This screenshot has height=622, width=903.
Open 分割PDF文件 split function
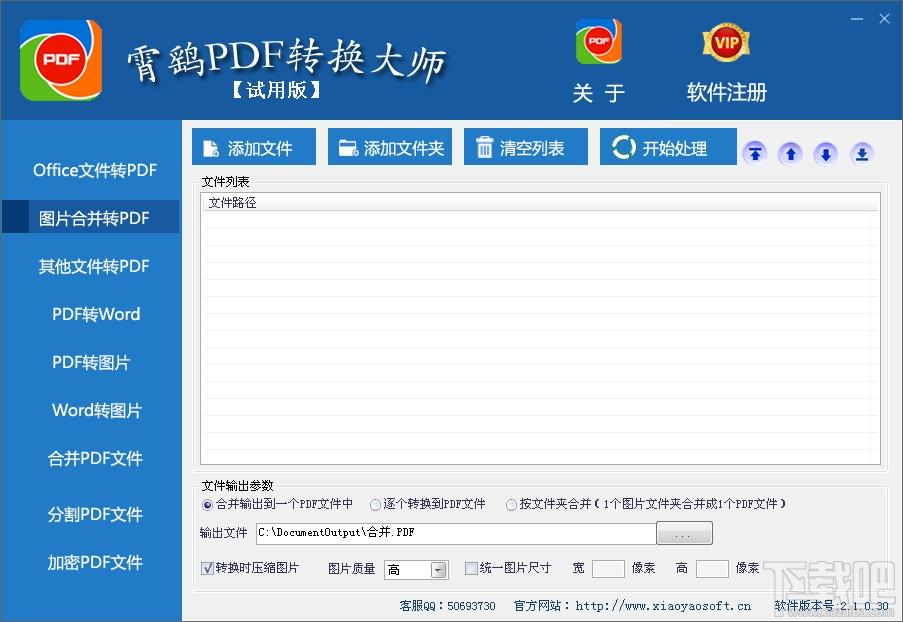coord(95,514)
